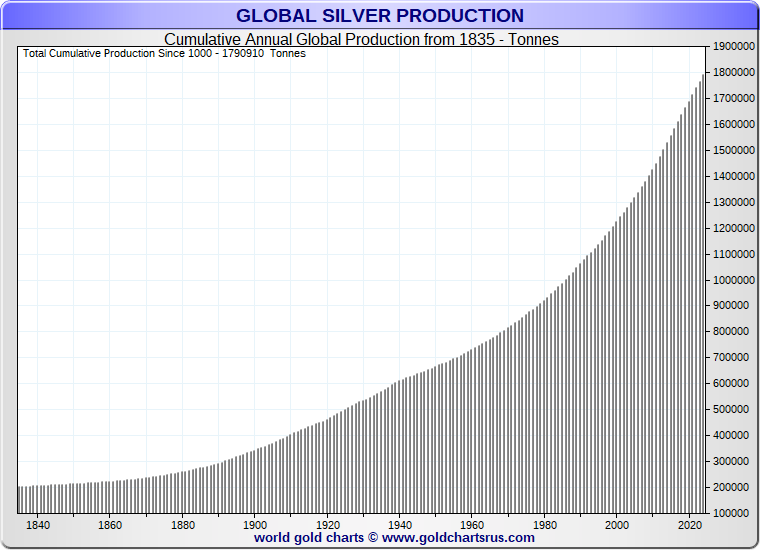Image resolution: width=760 pixels, height=550 pixels.
Task: Click the 'GLOBAL SILVER PRODUCTION' chart title
Action: pyautogui.click(x=379, y=16)
